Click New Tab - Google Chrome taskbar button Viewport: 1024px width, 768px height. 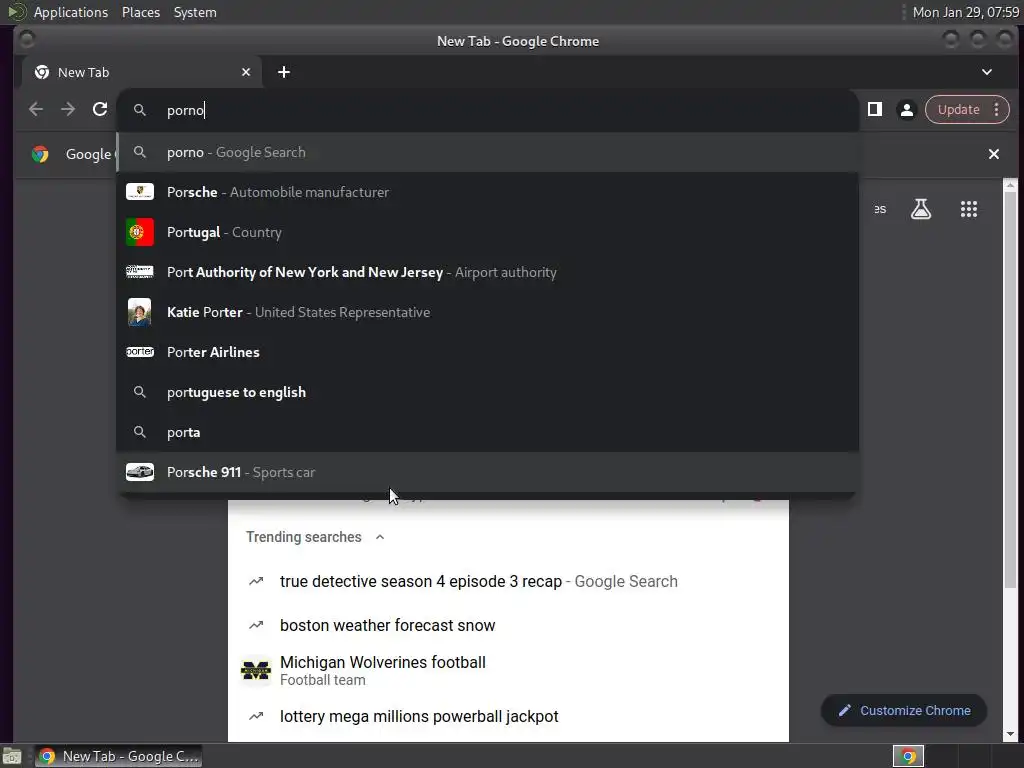pyautogui.click(x=119, y=756)
